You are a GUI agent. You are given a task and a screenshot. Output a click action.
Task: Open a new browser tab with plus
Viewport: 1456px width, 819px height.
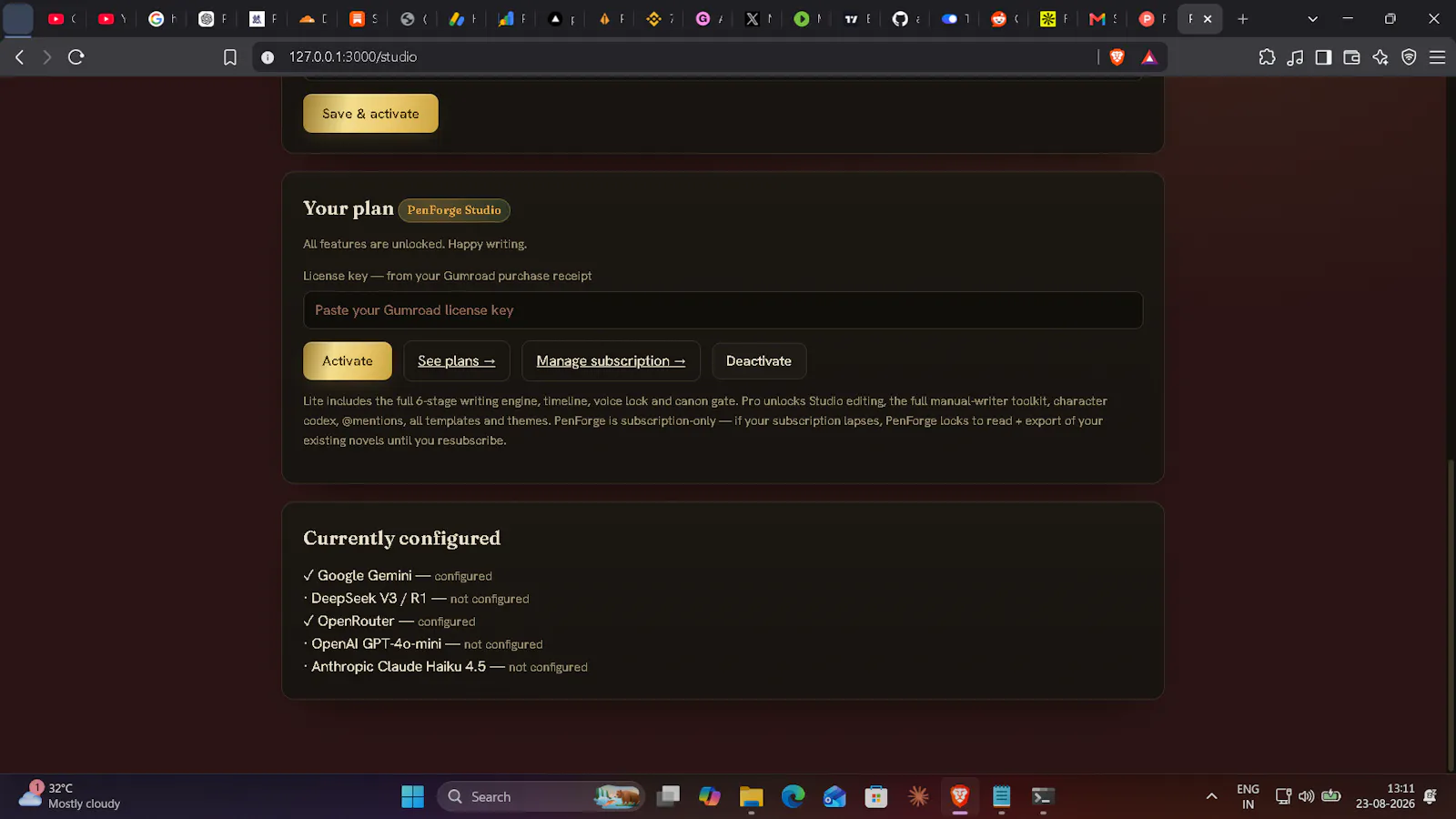point(1243,18)
